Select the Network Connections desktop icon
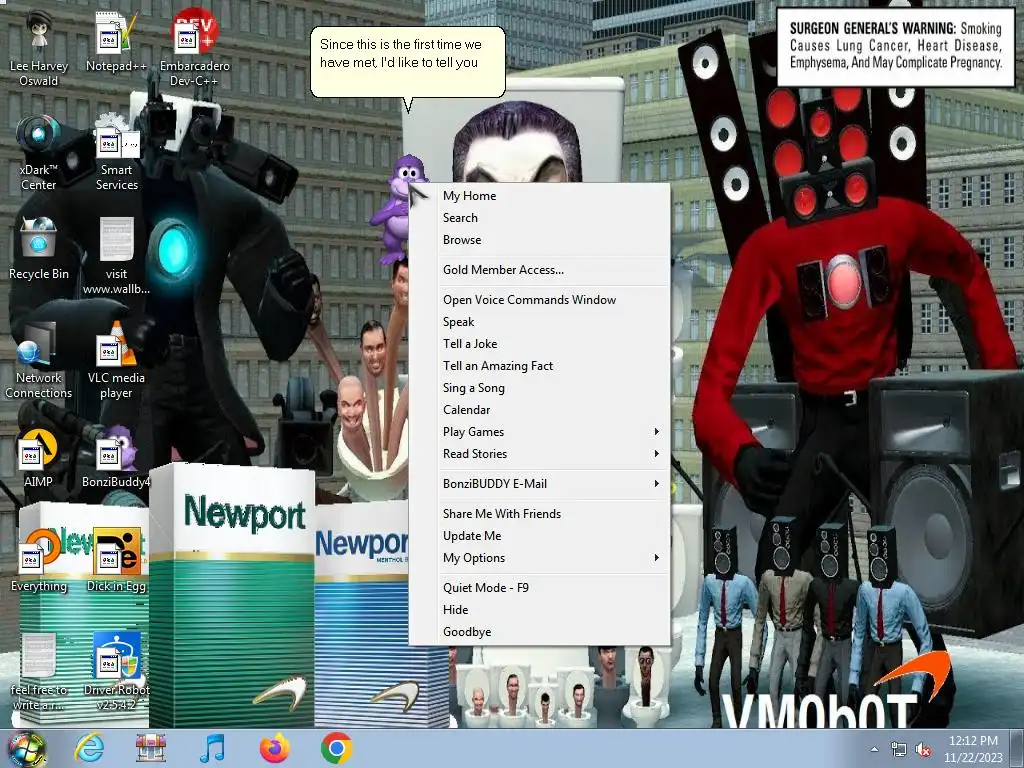 pos(39,361)
